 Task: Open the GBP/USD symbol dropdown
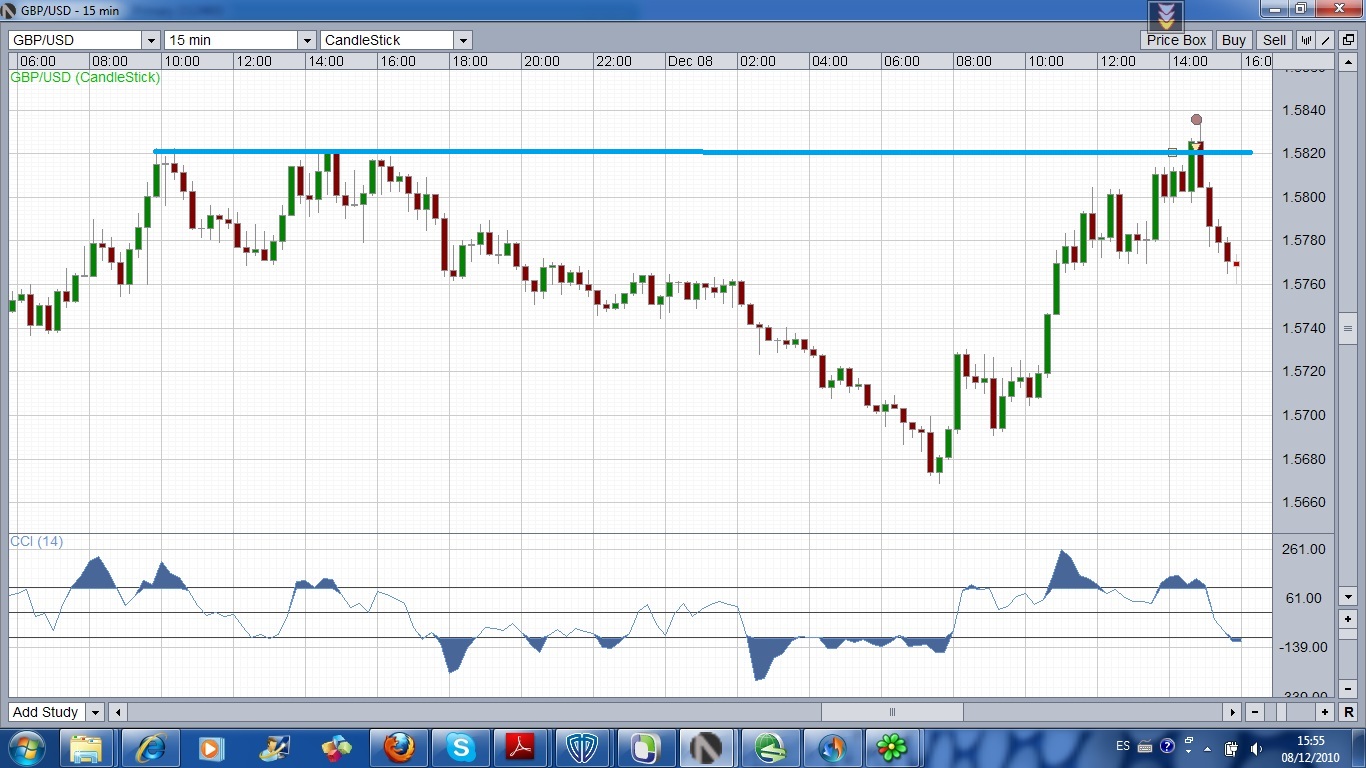coord(151,40)
